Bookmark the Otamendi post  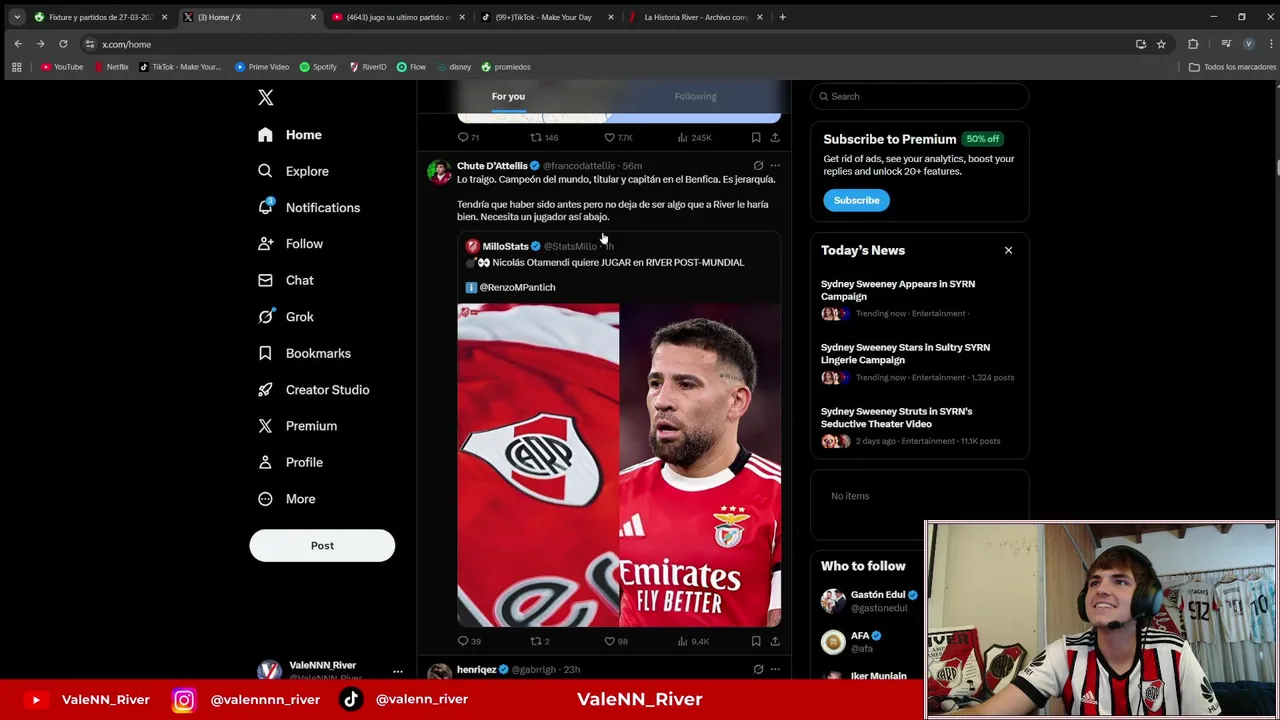coord(756,641)
